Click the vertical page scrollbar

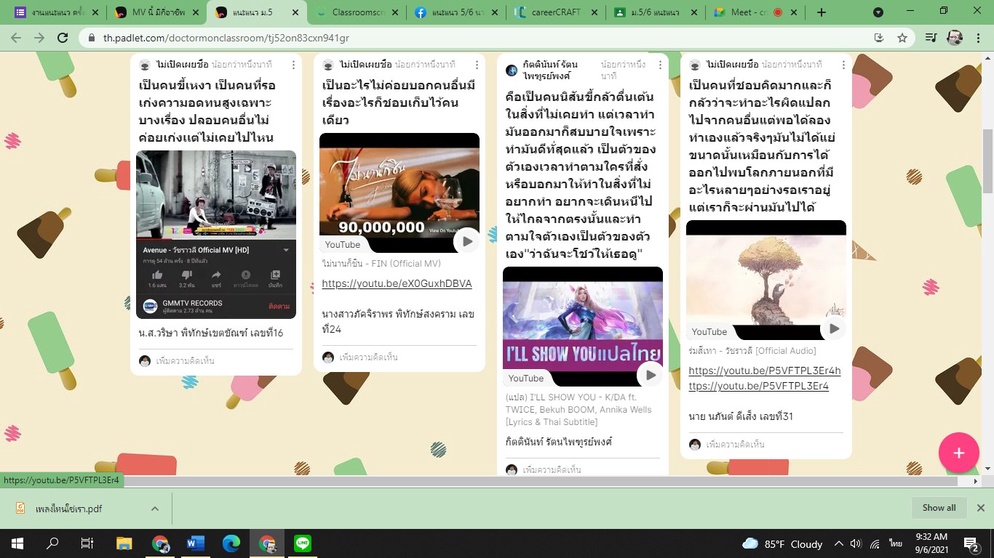pyautogui.click(x=988, y=161)
